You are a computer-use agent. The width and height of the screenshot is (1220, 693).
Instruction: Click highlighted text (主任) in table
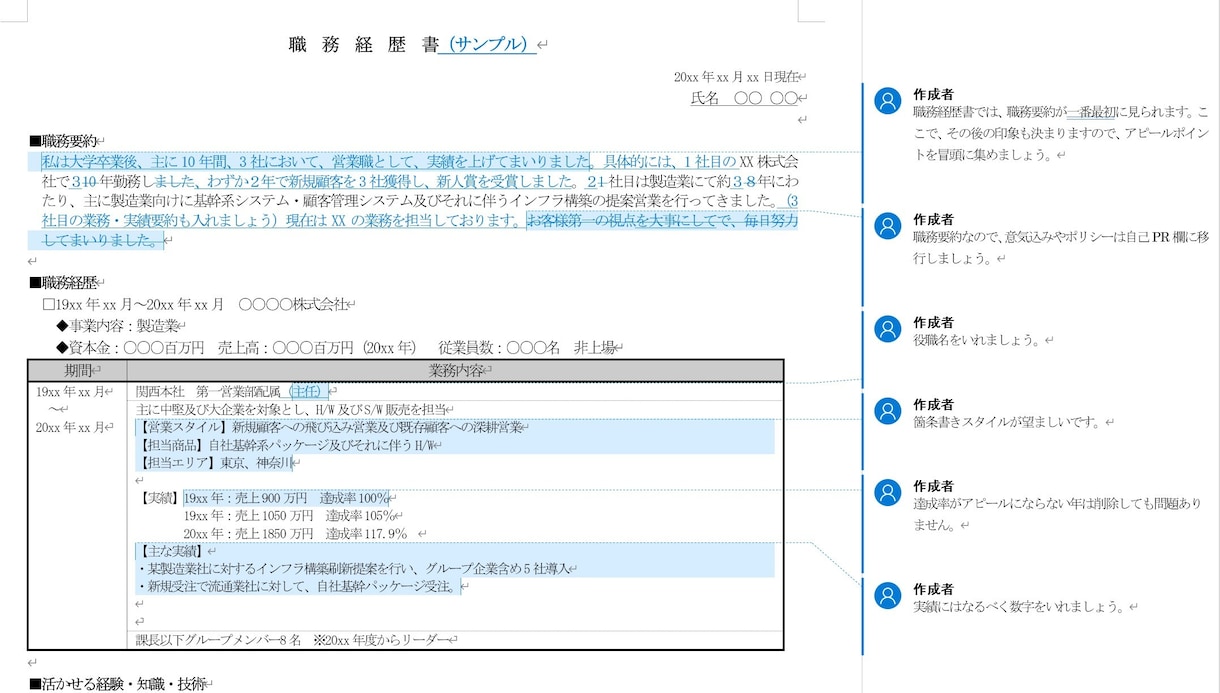308,391
